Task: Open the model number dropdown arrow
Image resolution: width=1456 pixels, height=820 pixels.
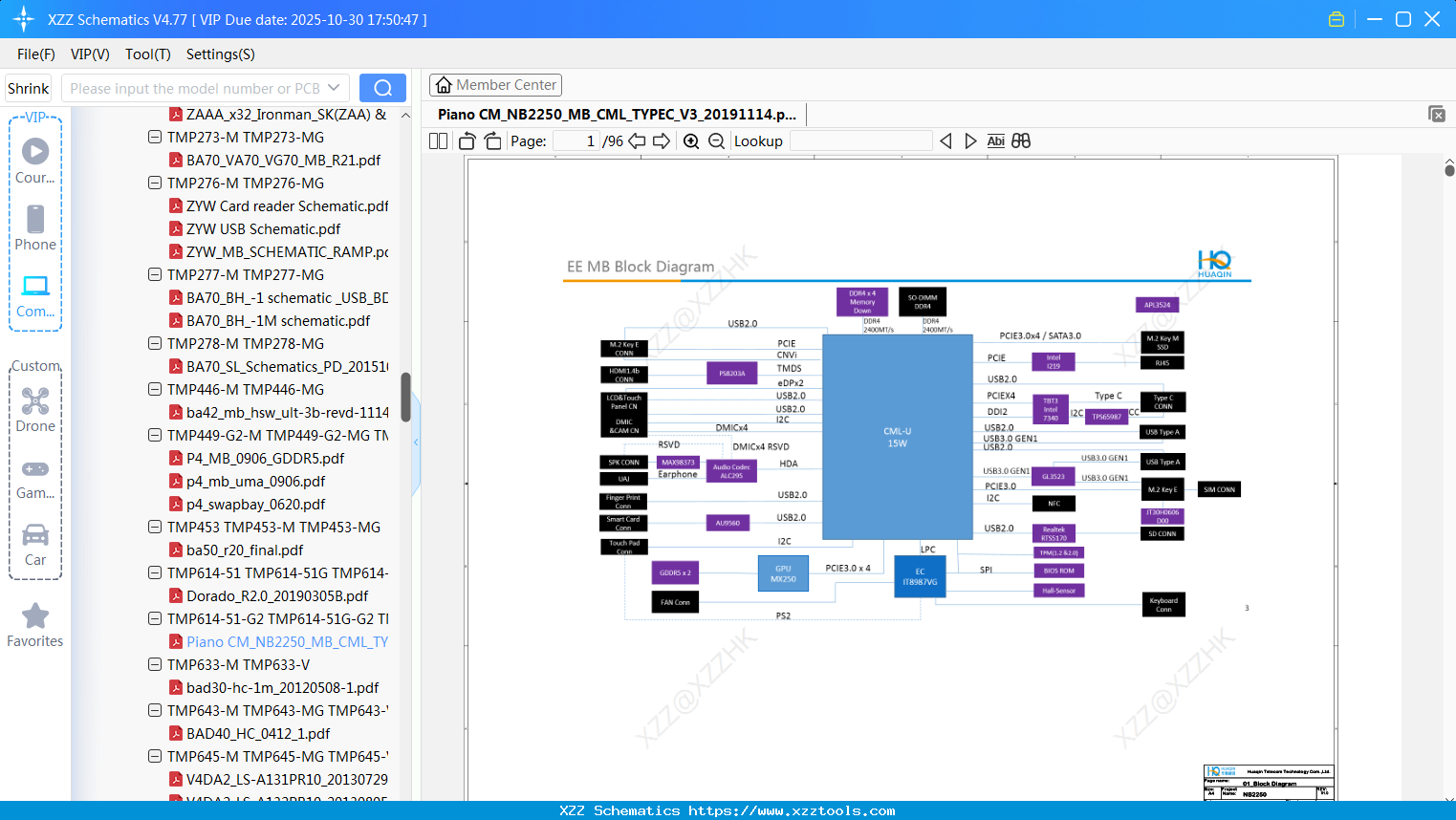Action: [x=334, y=88]
